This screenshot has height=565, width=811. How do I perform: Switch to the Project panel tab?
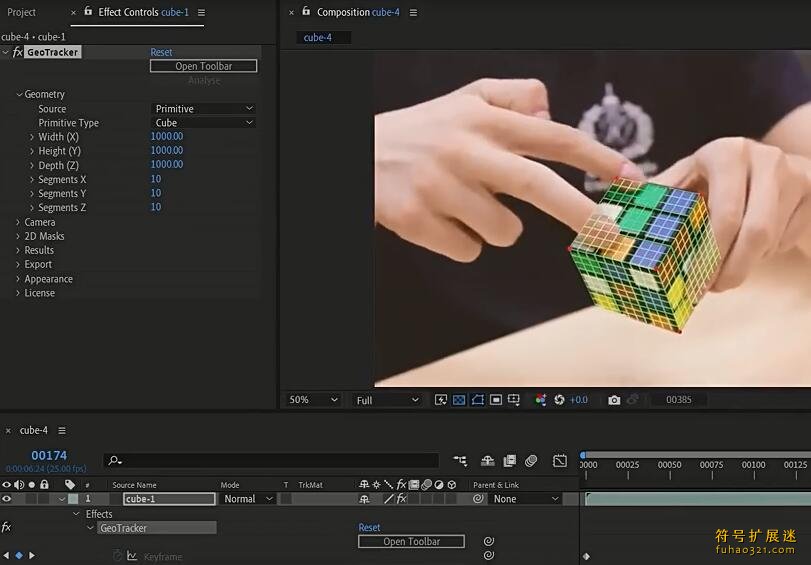click(x=21, y=12)
